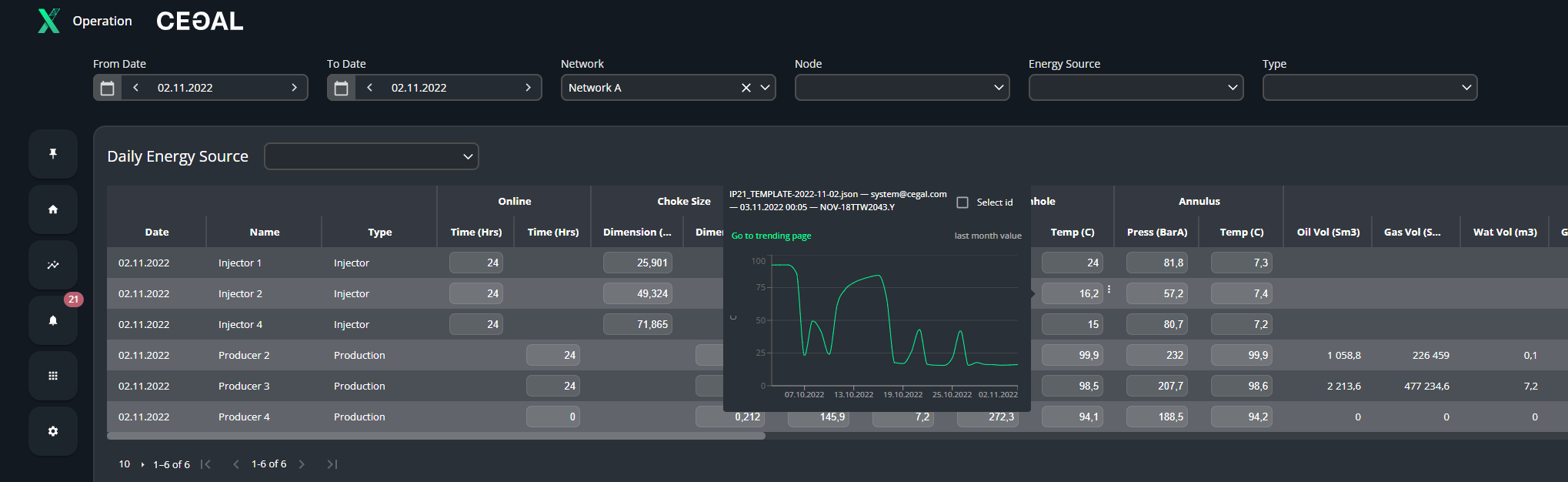This screenshot has height=482, width=1568.
Task: Open the From Date calendar picker
Action: 108,88
